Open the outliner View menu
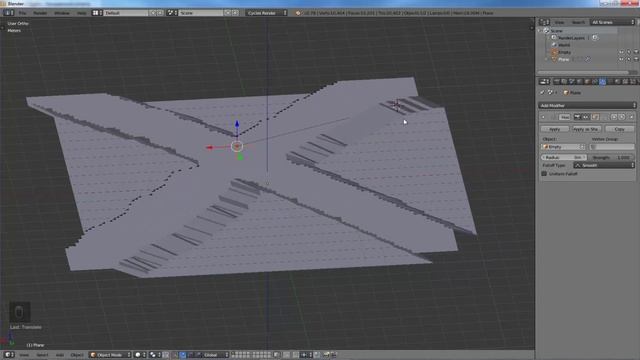 tap(560, 22)
